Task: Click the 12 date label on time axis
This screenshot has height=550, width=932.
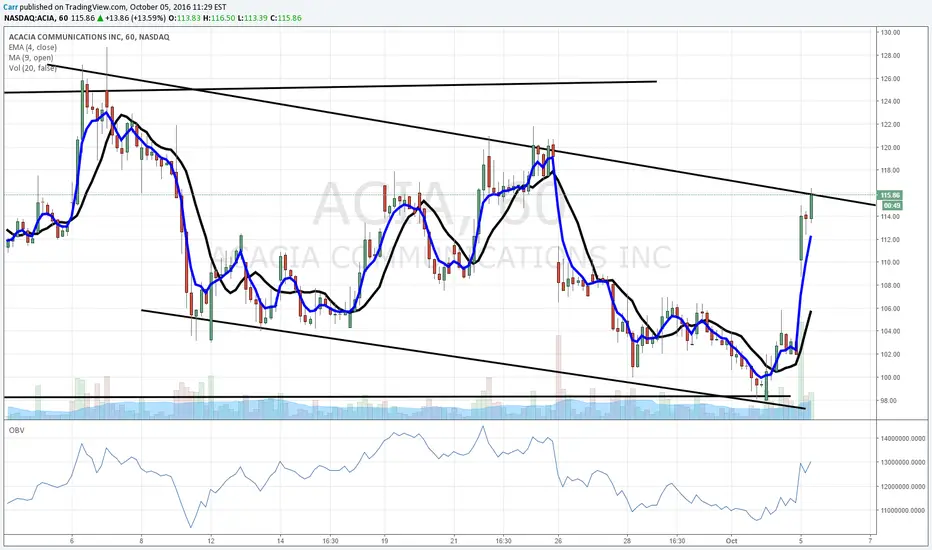Action: point(211,541)
